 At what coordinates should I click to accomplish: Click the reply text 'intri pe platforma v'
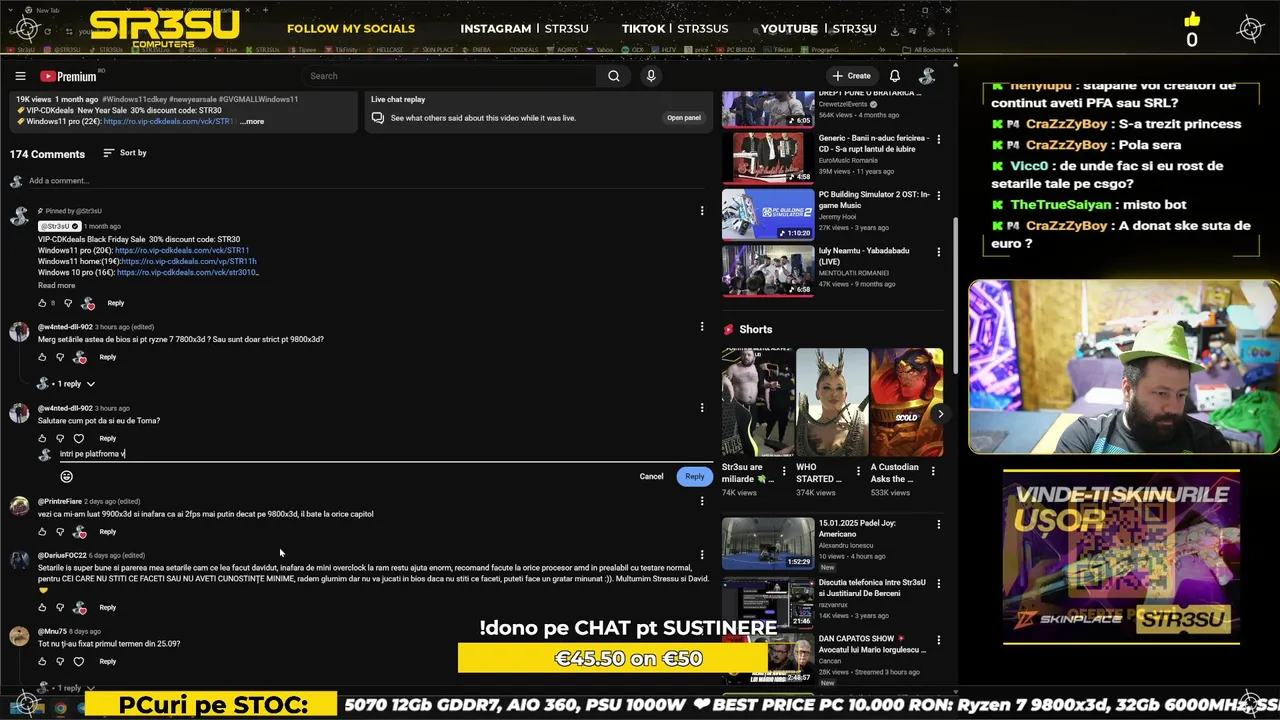(x=92, y=454)
